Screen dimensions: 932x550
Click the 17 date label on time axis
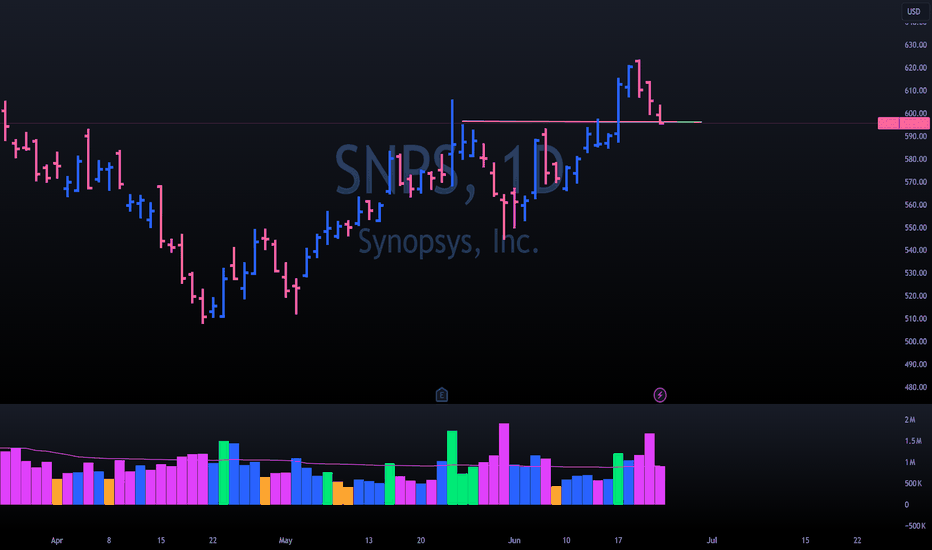[x=618, y=540]
